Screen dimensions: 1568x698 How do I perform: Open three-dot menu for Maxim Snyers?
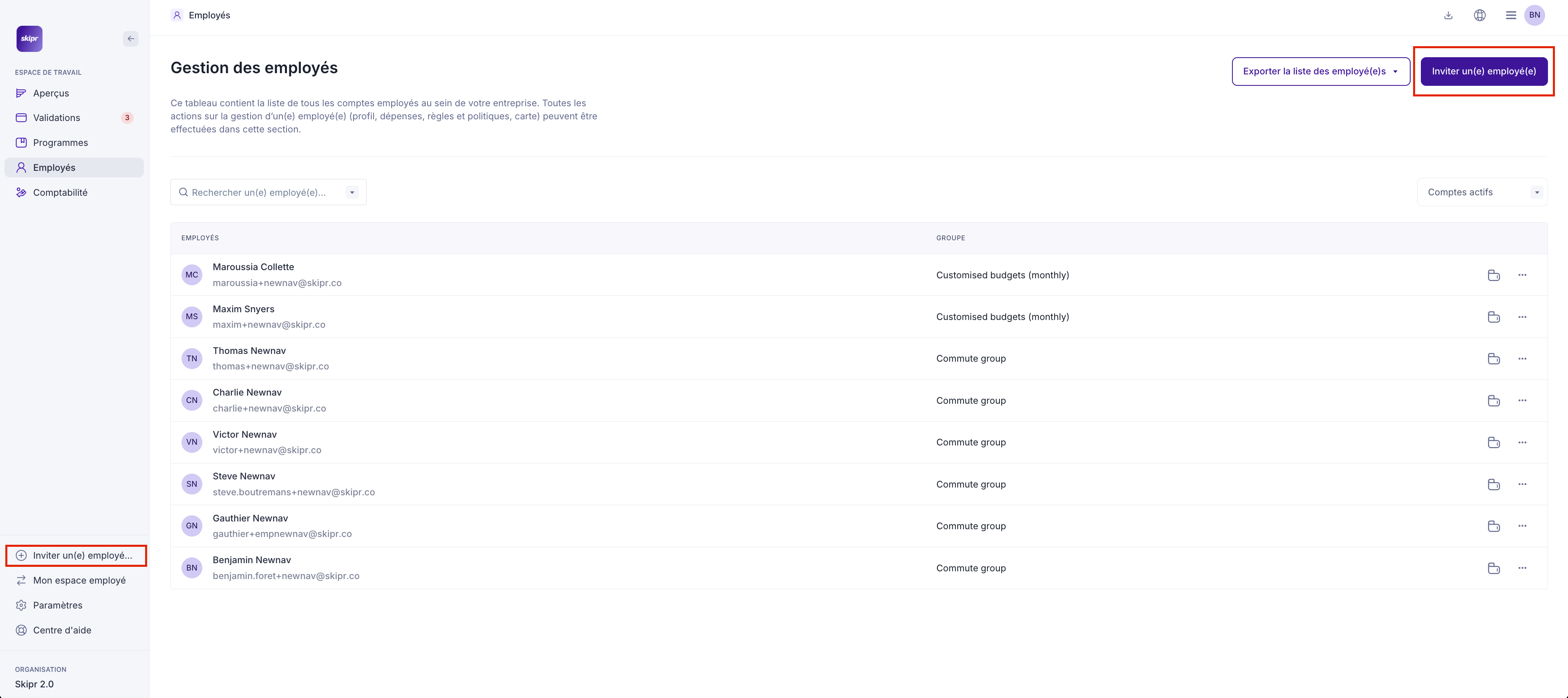pyautogui.click(x=1522, y=317)
